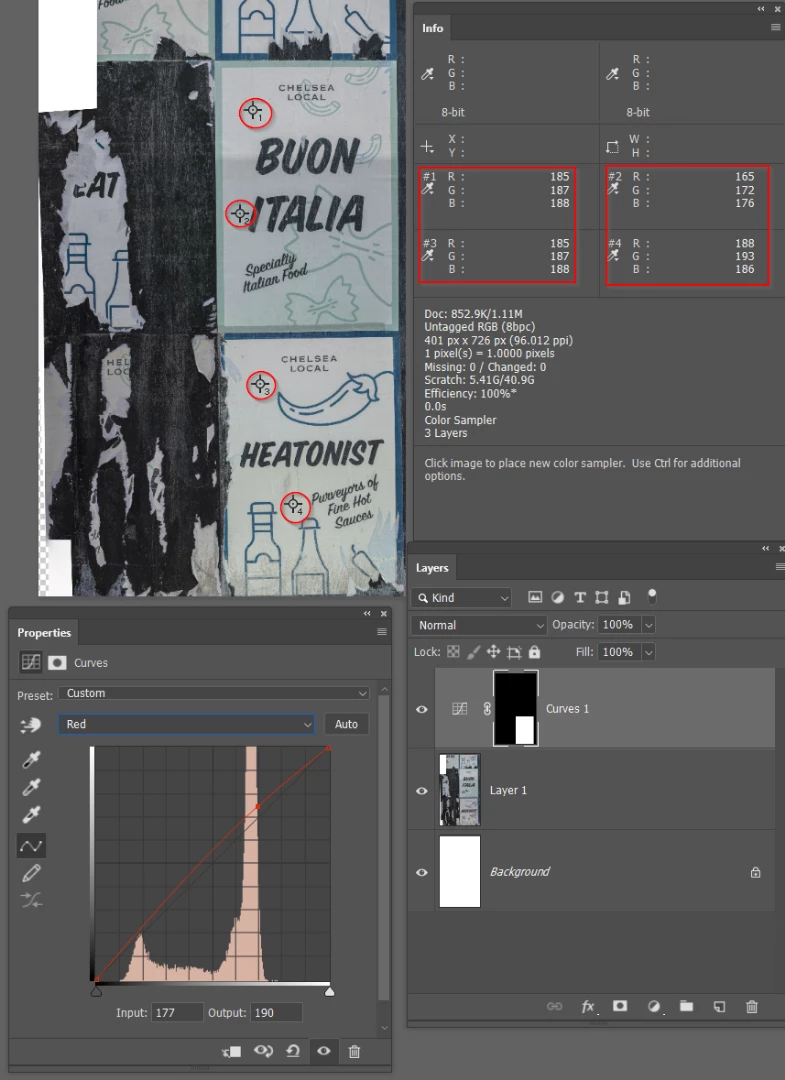785x1080 pixels.
Task: Toggle the mask link on Curves 1
Action: pyautogui.click(x=487, y=709)
